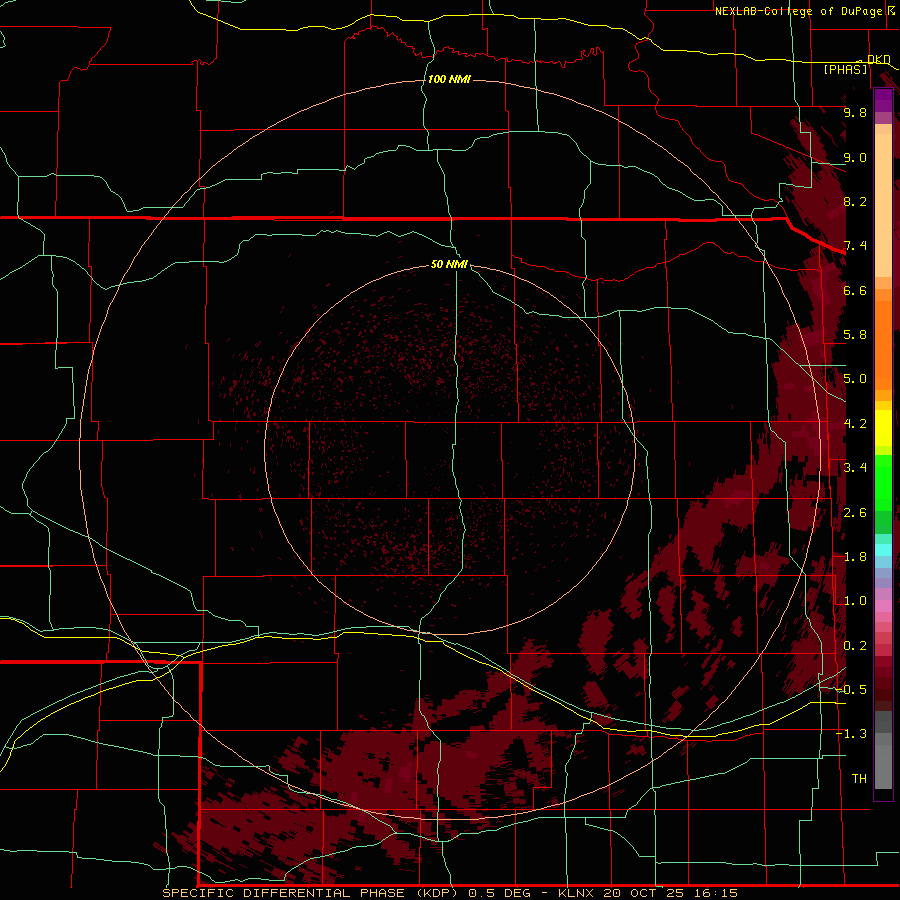The width and height of the screenshot is (900, 900).
Task: Pick the purple swatch at the colorbar top
Action: pos(883,100)
